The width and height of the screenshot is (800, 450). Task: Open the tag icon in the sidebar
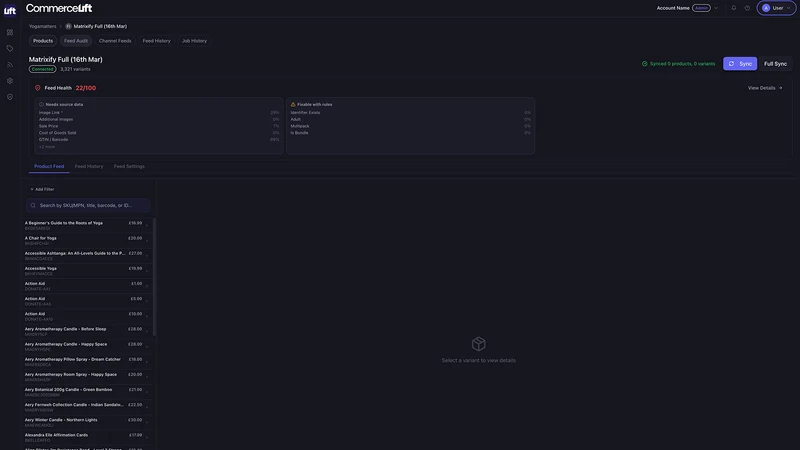coord(10,48)
